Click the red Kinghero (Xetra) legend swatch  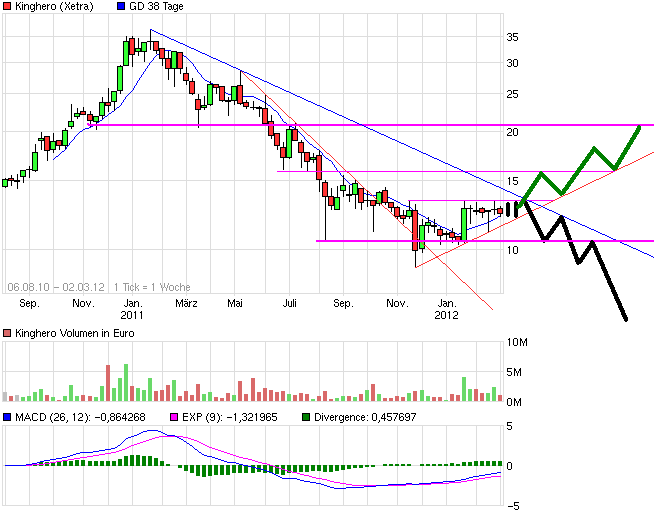(x=7, y=6)
